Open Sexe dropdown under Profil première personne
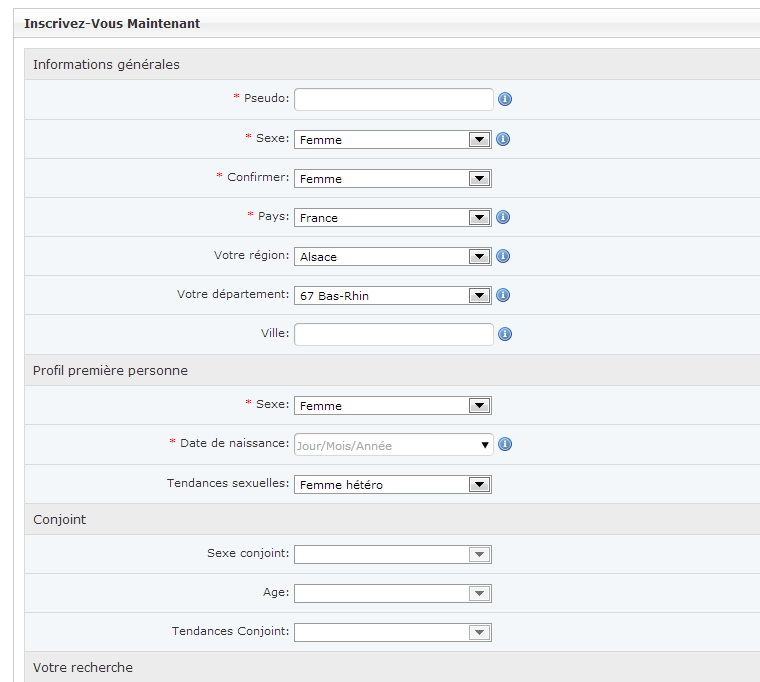Image resolution: width=760 pixels, height=682 pixels. click(392, 405)
